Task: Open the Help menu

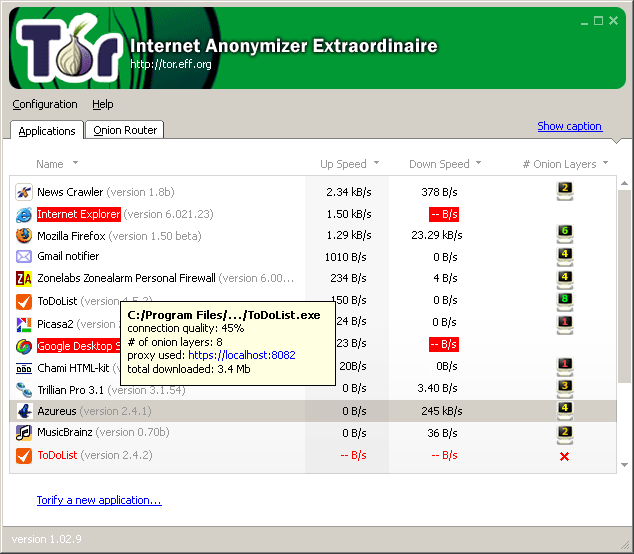Action: (102, 104)
